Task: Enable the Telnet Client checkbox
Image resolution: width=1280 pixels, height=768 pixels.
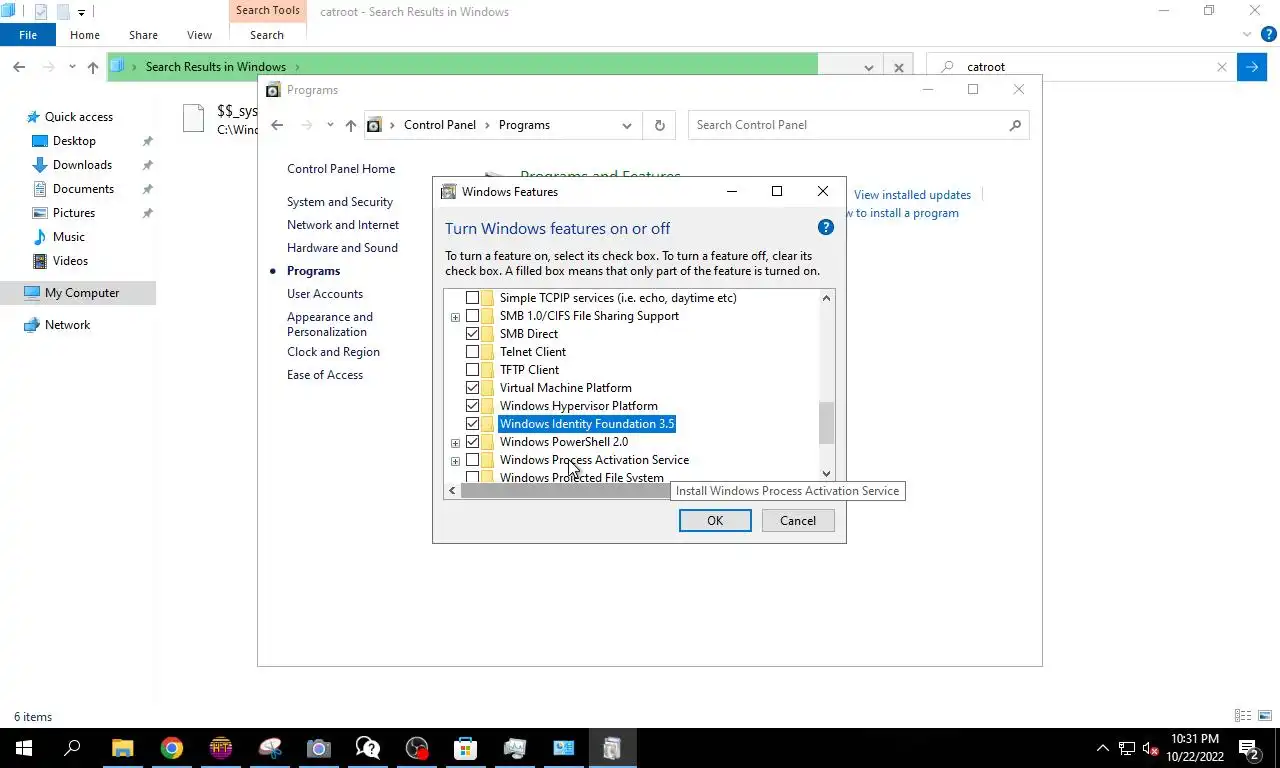Action: click(472, 352)
